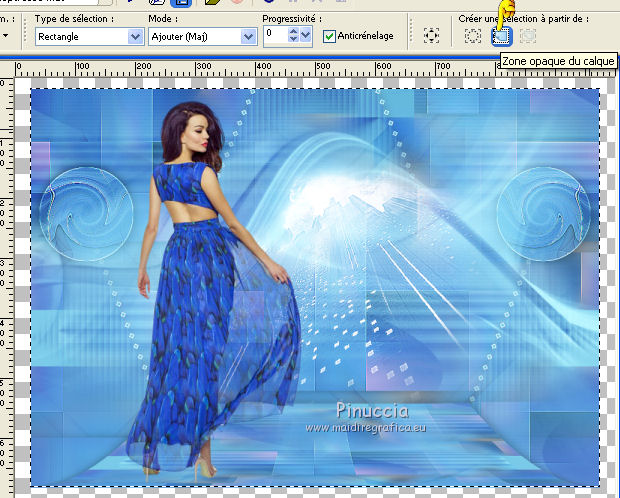Image resolution: width=620 pixels, height=498 pixels.
Task: Click the custom selection icon
Action: [431, 36]
